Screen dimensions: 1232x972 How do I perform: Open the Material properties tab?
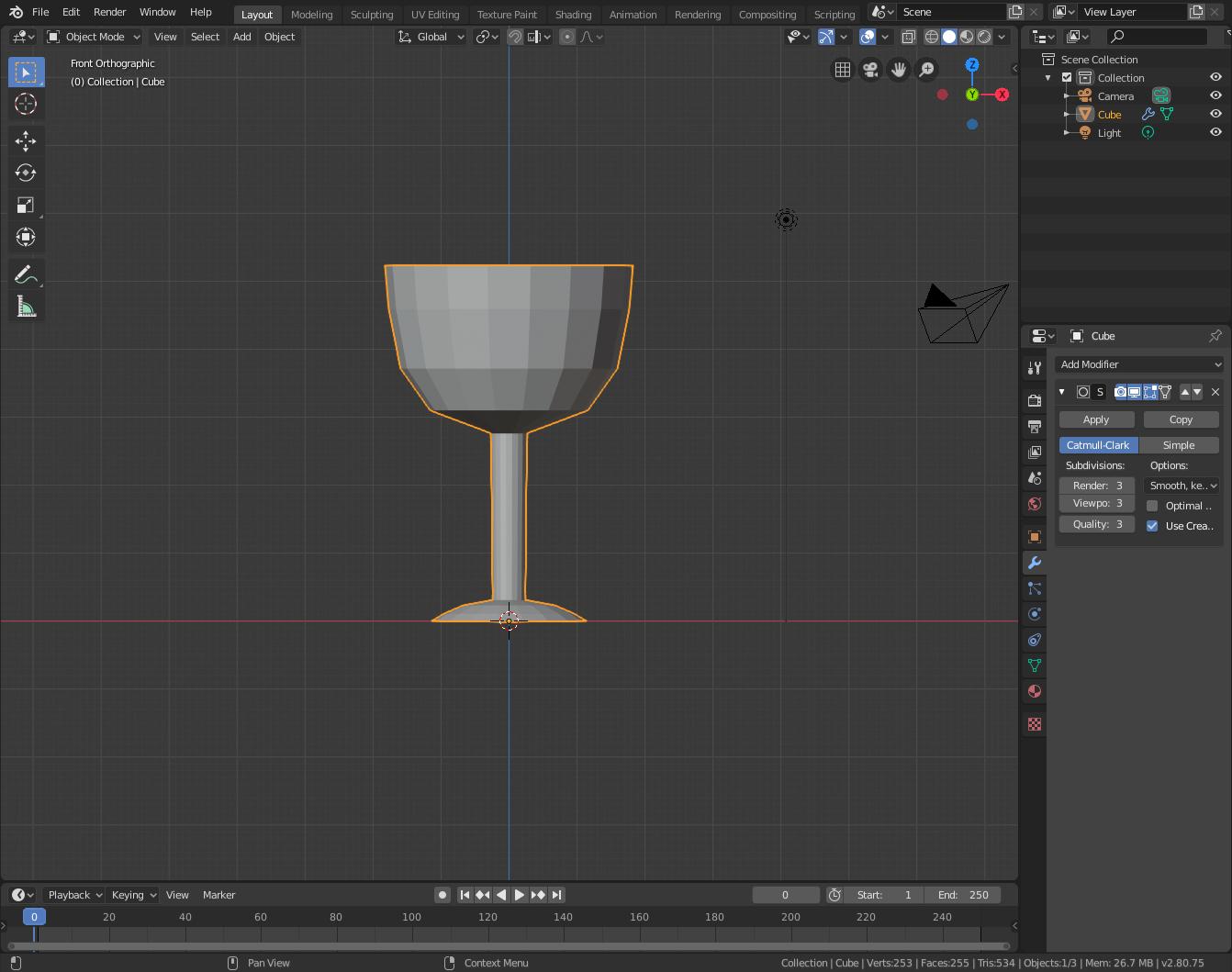[x=1035, y=691]
